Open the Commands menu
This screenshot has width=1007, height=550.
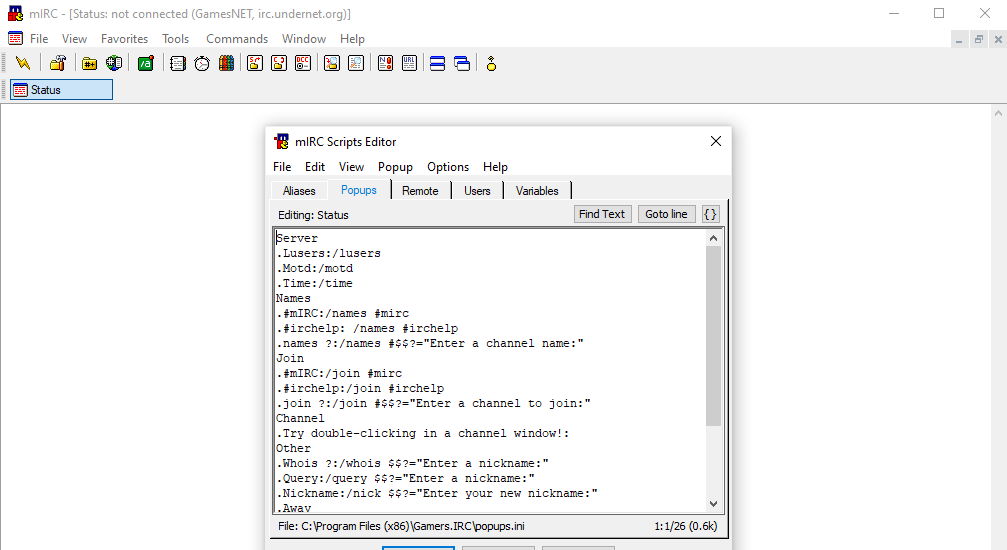[236, 39]
